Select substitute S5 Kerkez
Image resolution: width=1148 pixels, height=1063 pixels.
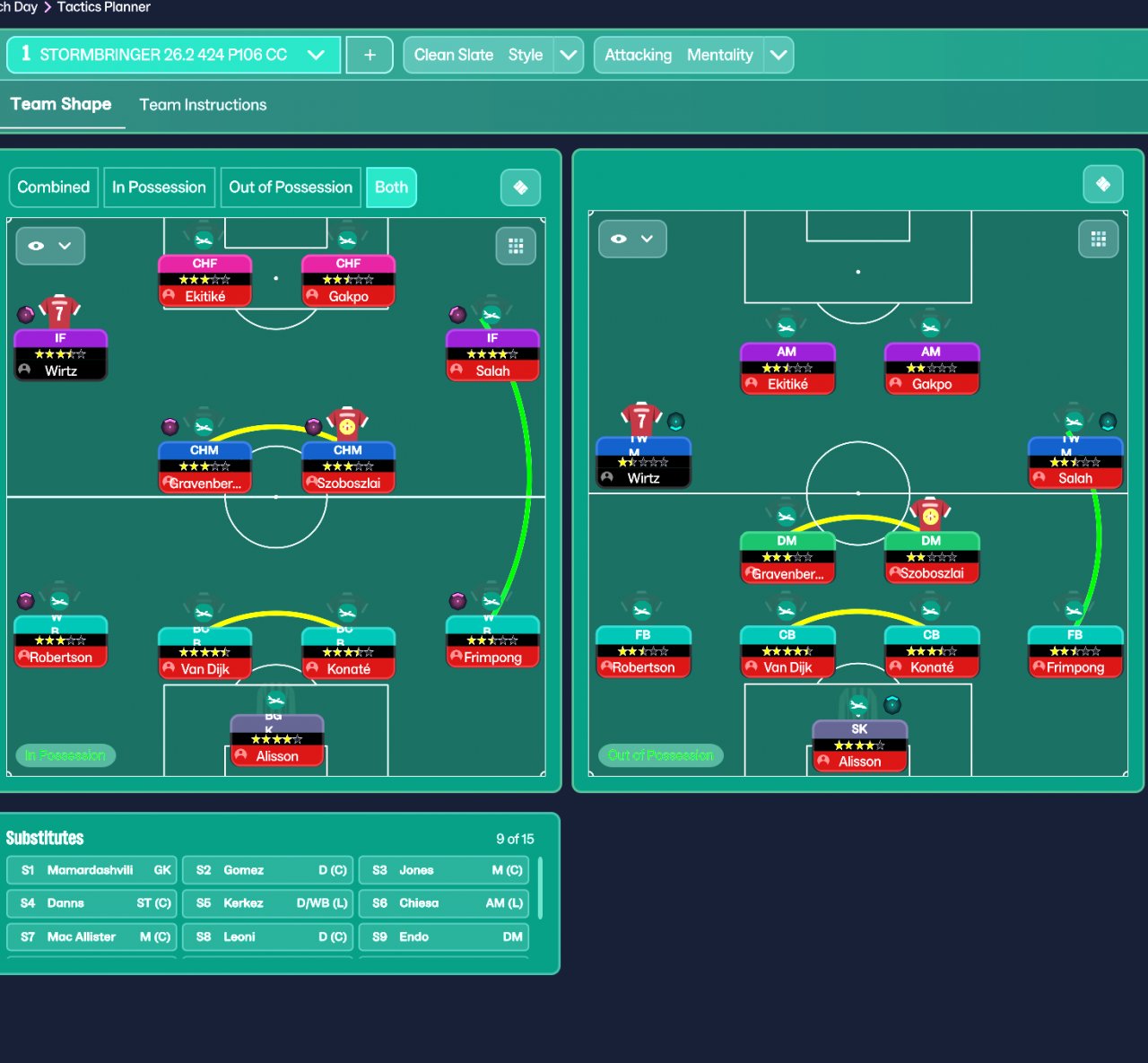(x=268, y=903)
